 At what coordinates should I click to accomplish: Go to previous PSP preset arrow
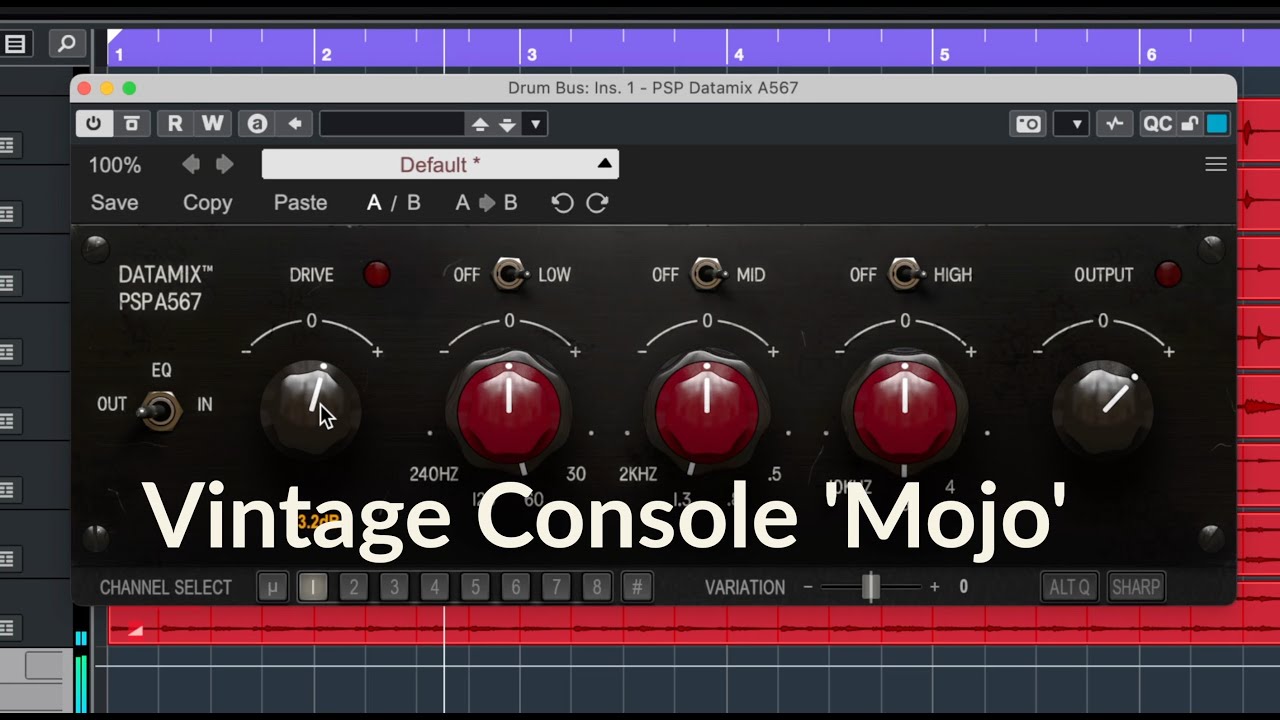[x=191, y=165]
